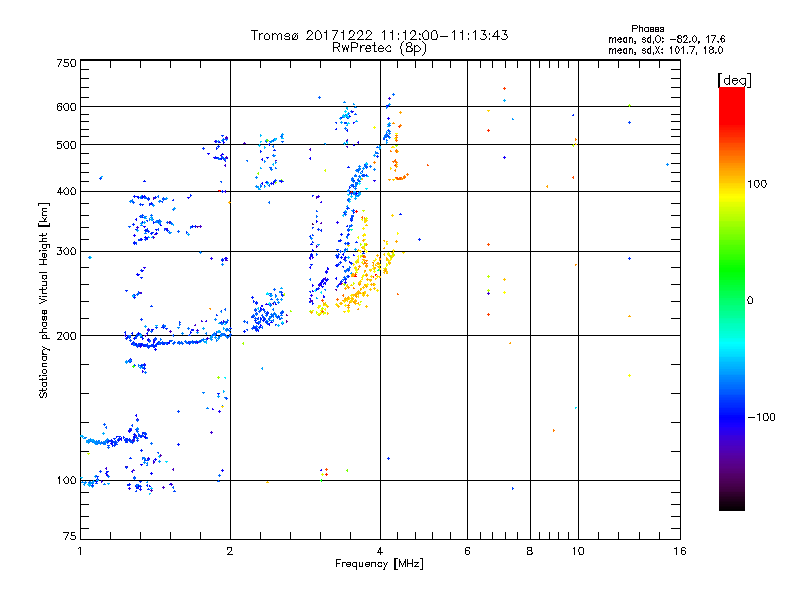Viewport: 800px width, 600px height.
Task: Click the plot title 'Tromsø 20171222 11:12:00-11:13:43'
Action: tap(379, 35)
